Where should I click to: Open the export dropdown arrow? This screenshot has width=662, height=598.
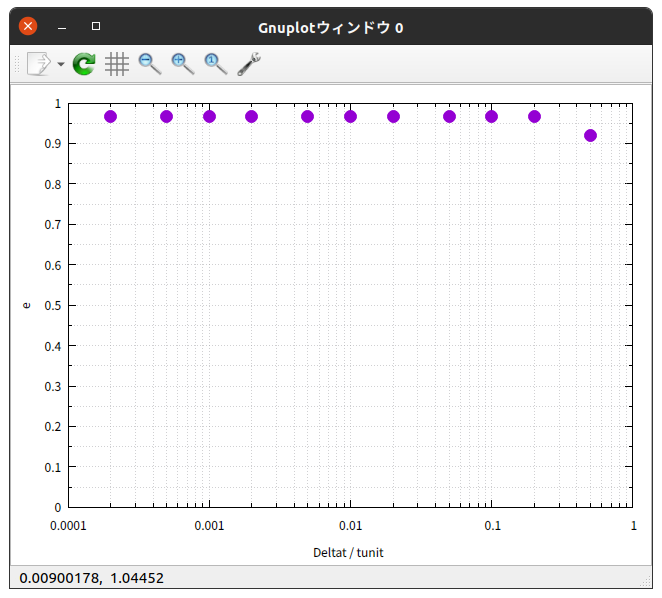(61, 64)
